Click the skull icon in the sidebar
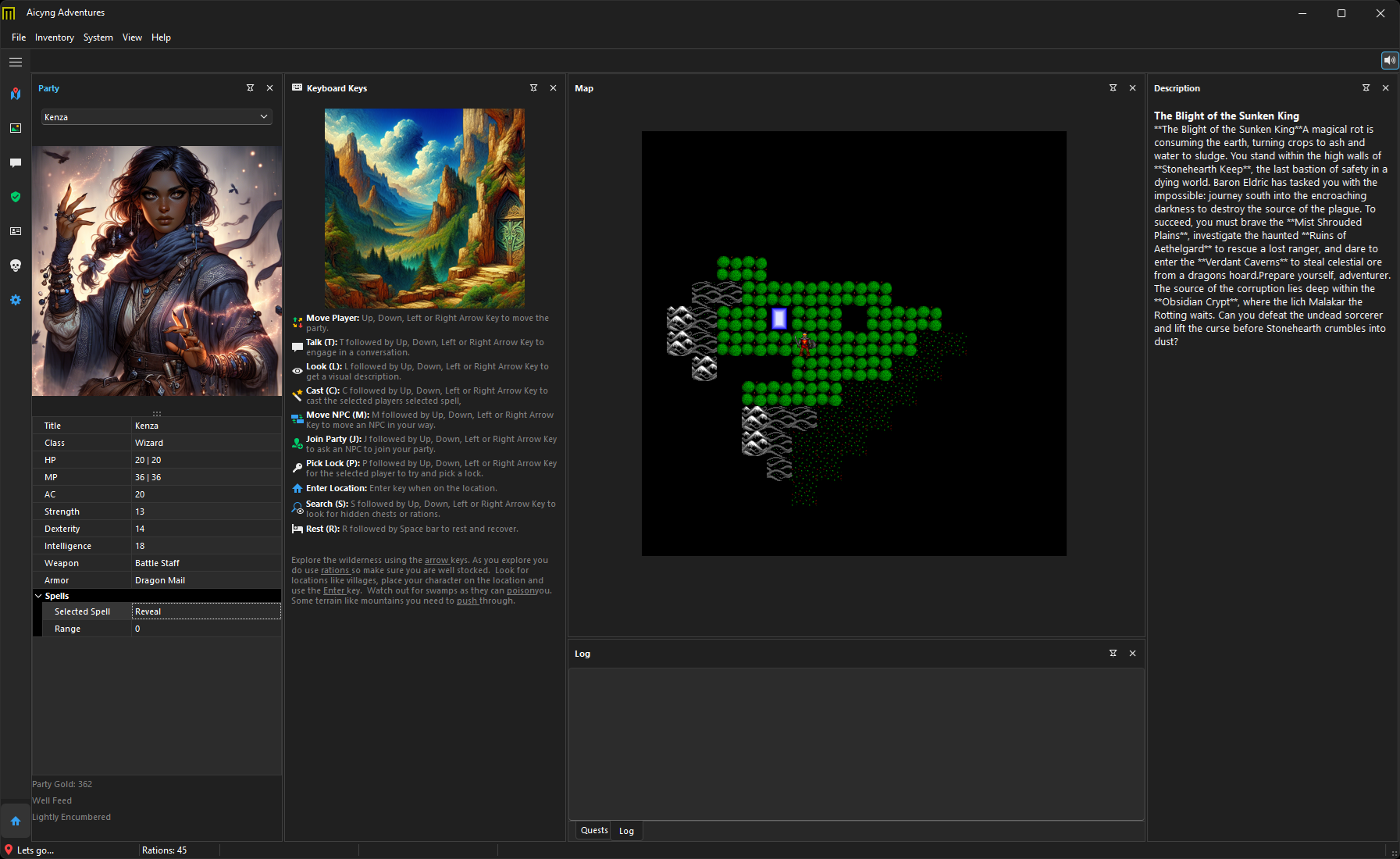This screenshot has width=1400, height=859. [x=16, y=266]
